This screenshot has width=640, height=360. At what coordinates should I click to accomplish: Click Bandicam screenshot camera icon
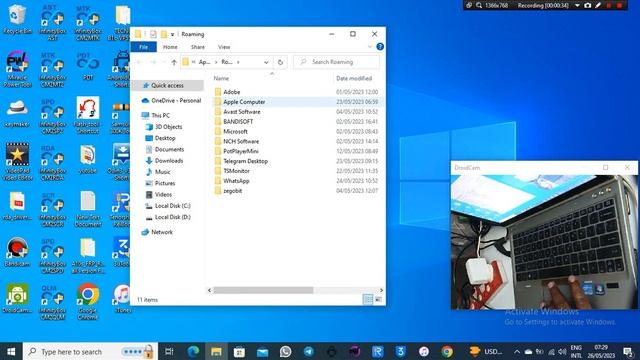[587, 5]
